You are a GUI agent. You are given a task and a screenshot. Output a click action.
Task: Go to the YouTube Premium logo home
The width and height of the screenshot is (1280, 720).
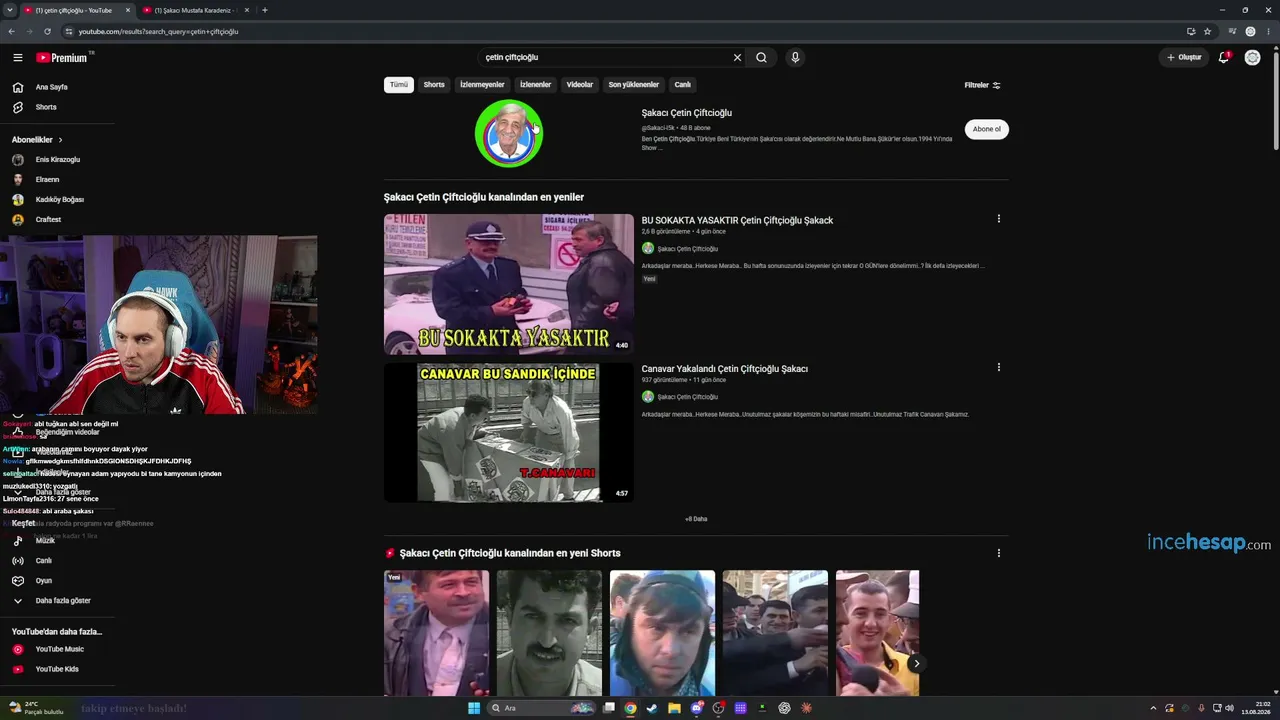pyautogui.click(x=62, y=58)
